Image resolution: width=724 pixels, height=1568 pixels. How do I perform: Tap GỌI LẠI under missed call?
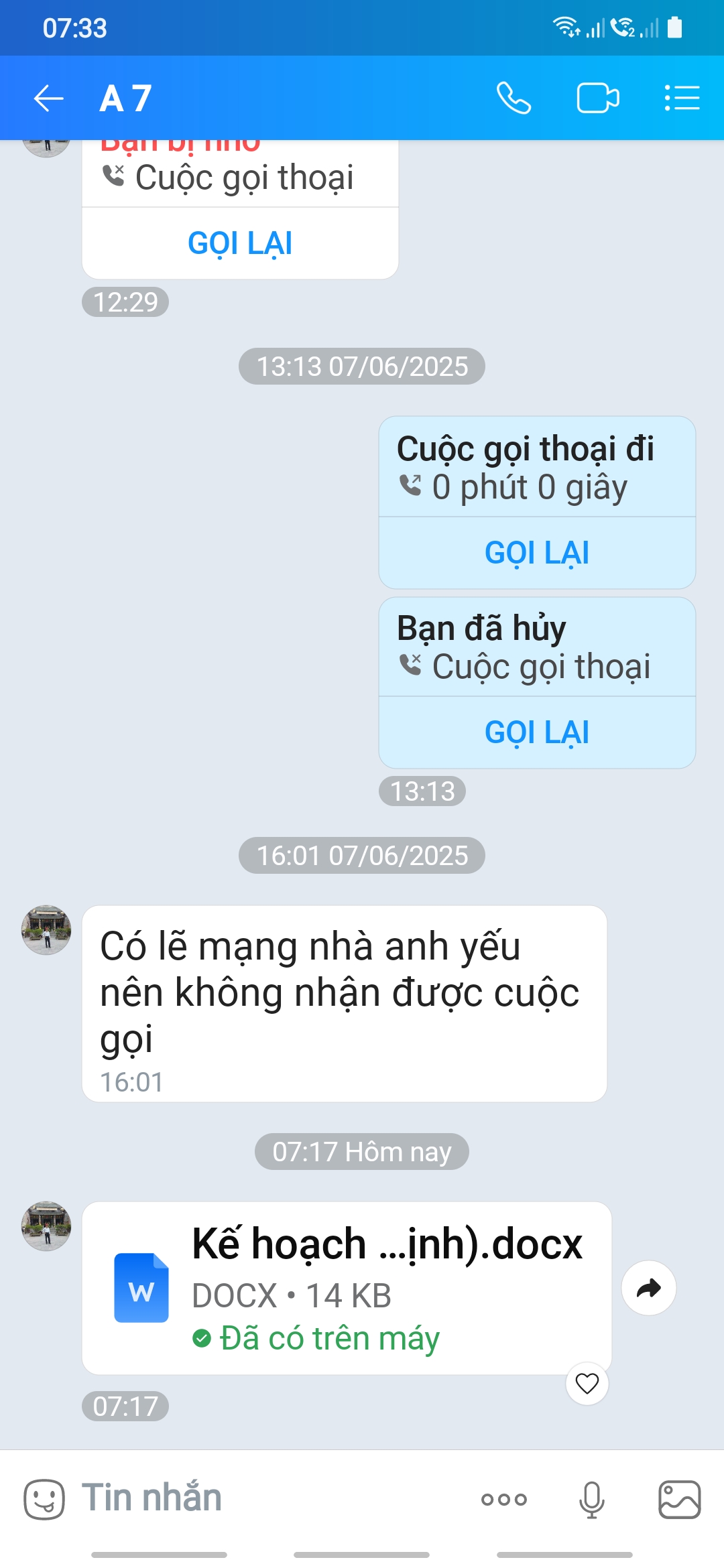pos(240,243)
